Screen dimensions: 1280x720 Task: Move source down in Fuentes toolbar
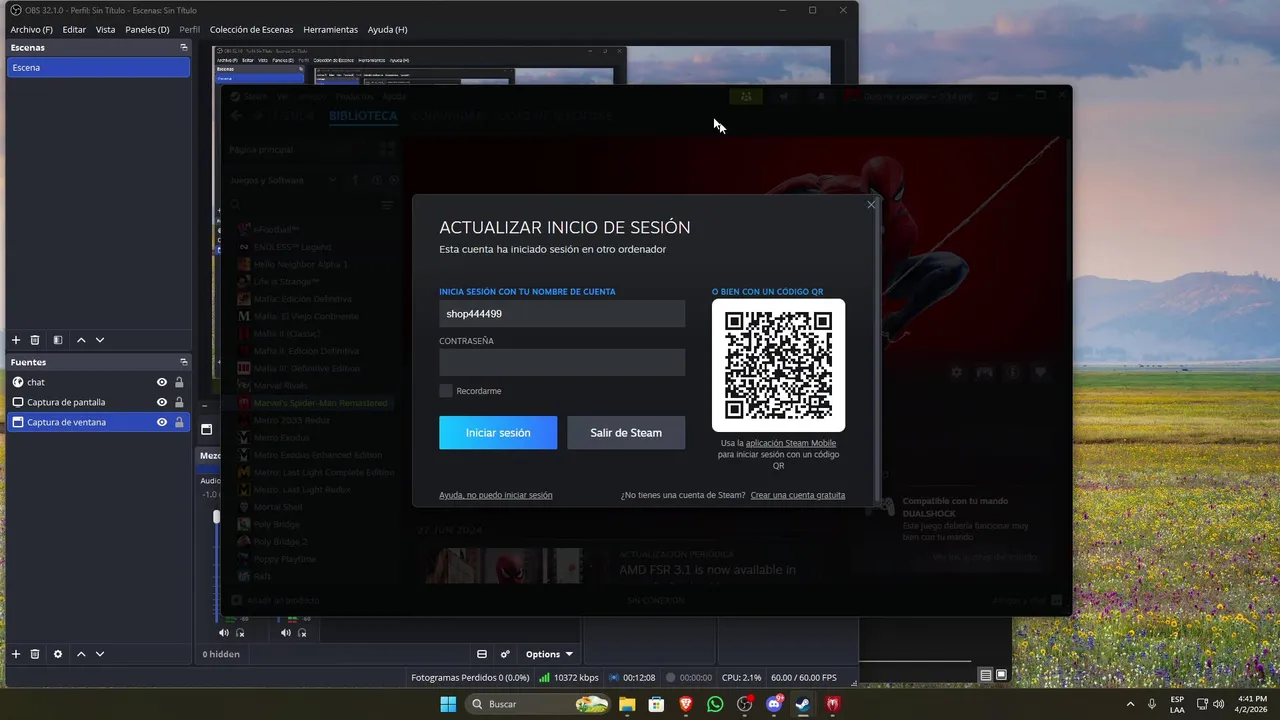pos(100,654)
